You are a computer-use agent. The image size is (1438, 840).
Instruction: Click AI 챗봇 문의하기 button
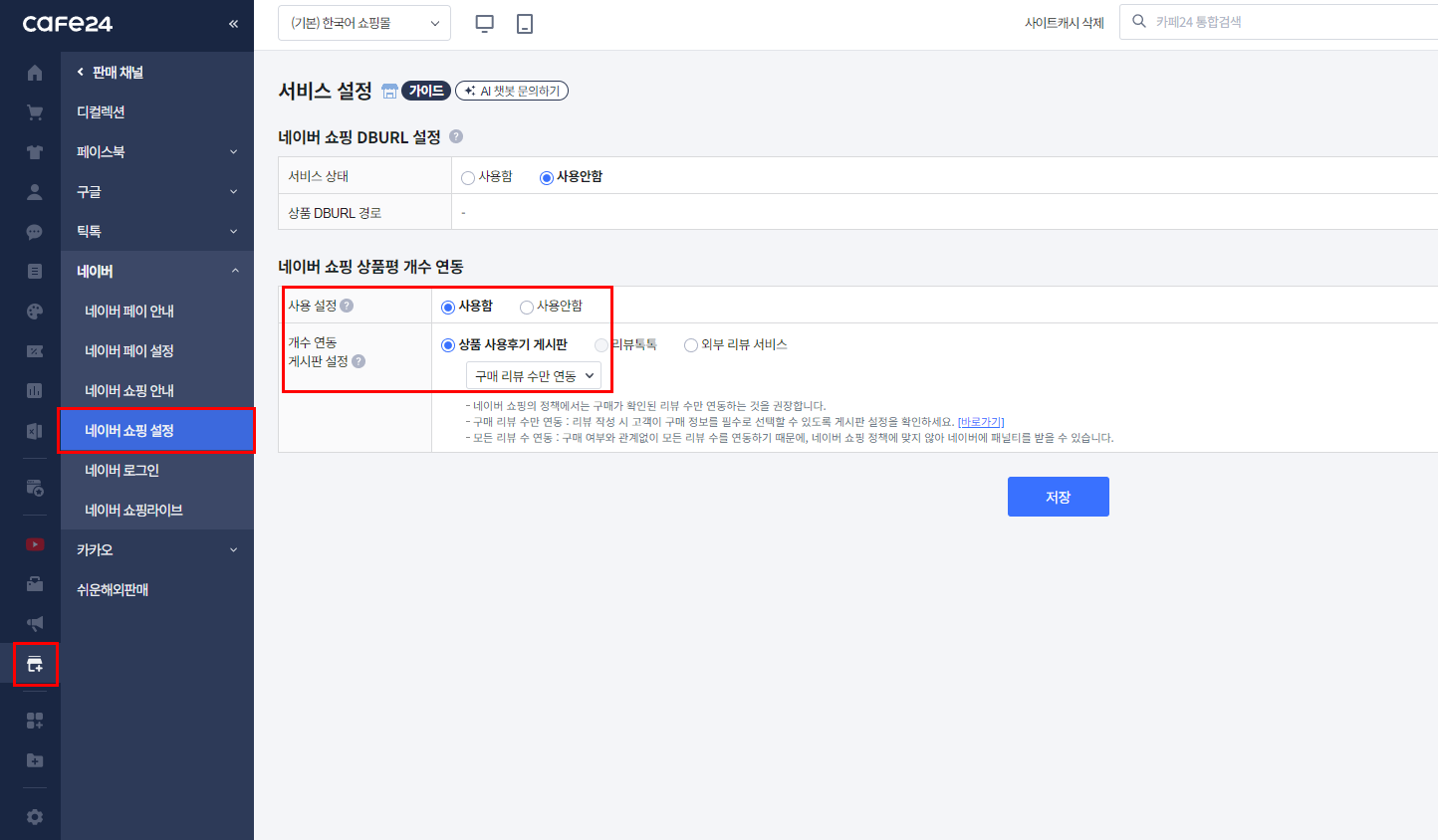(x=512, y=91)
